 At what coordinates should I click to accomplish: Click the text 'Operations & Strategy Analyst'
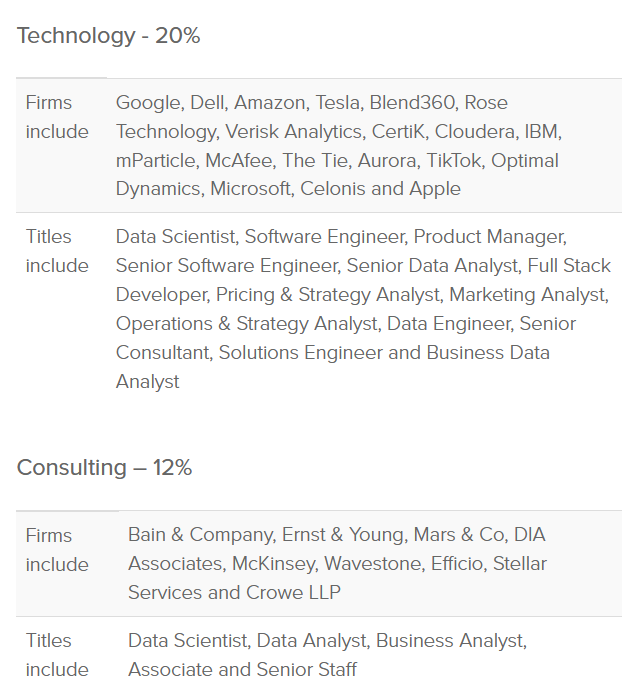point(248,324)
